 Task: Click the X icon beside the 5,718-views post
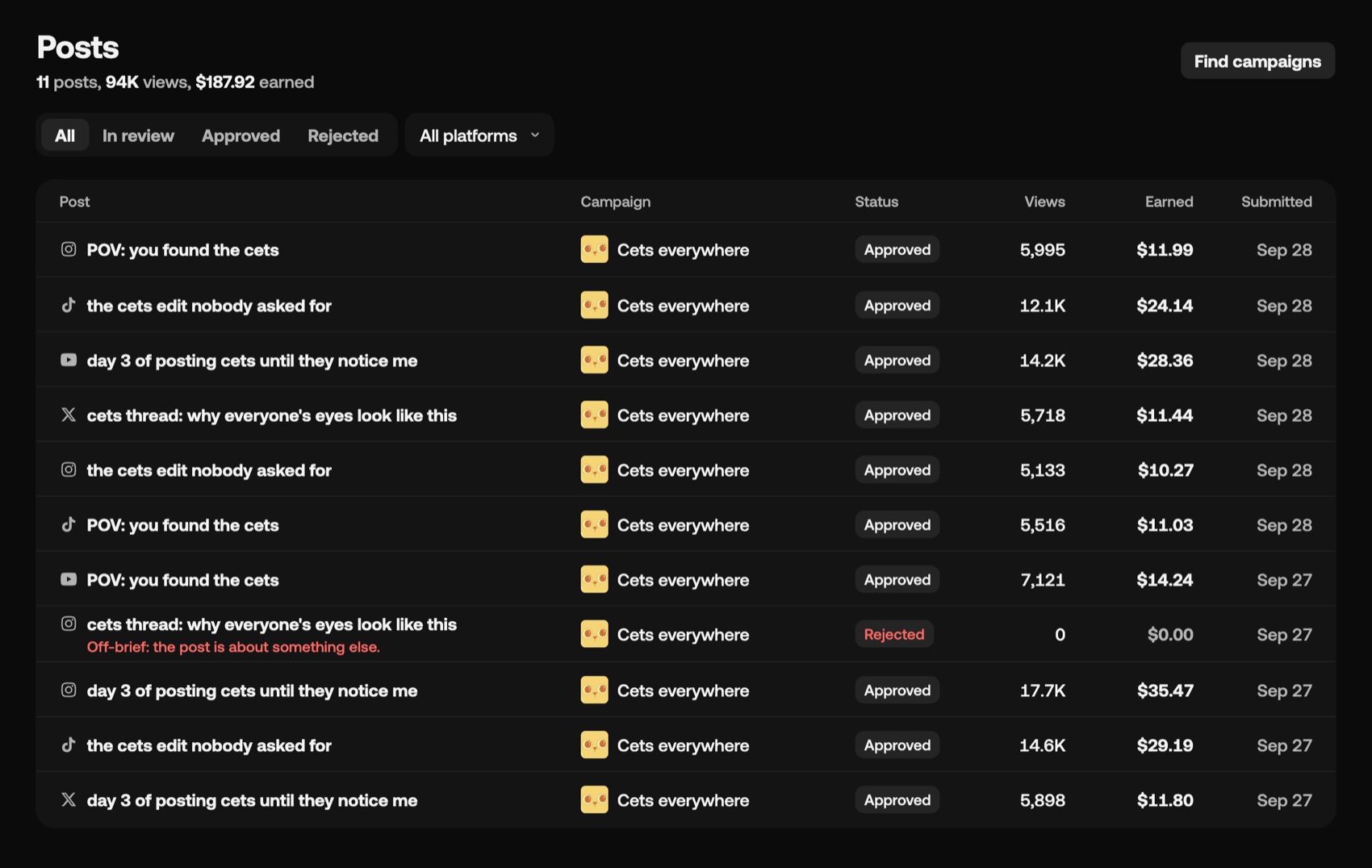pyautogui.click(x=69, y=415)
